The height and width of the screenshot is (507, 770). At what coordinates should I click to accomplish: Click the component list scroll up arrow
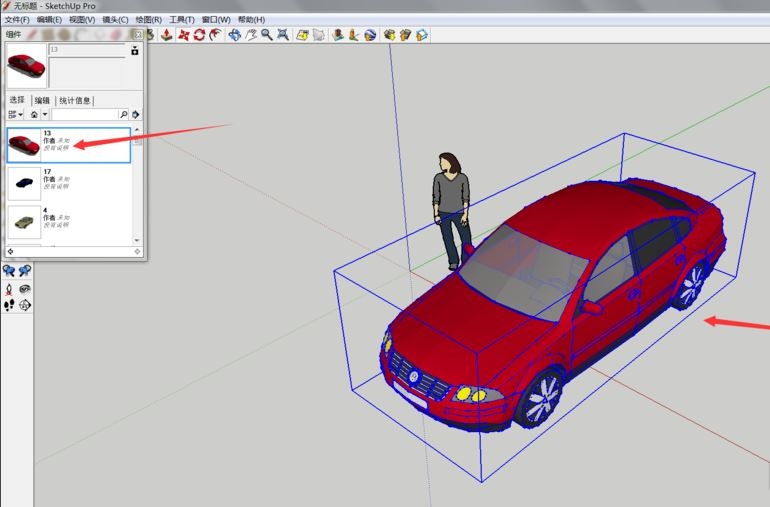click(x=137, y=130)
